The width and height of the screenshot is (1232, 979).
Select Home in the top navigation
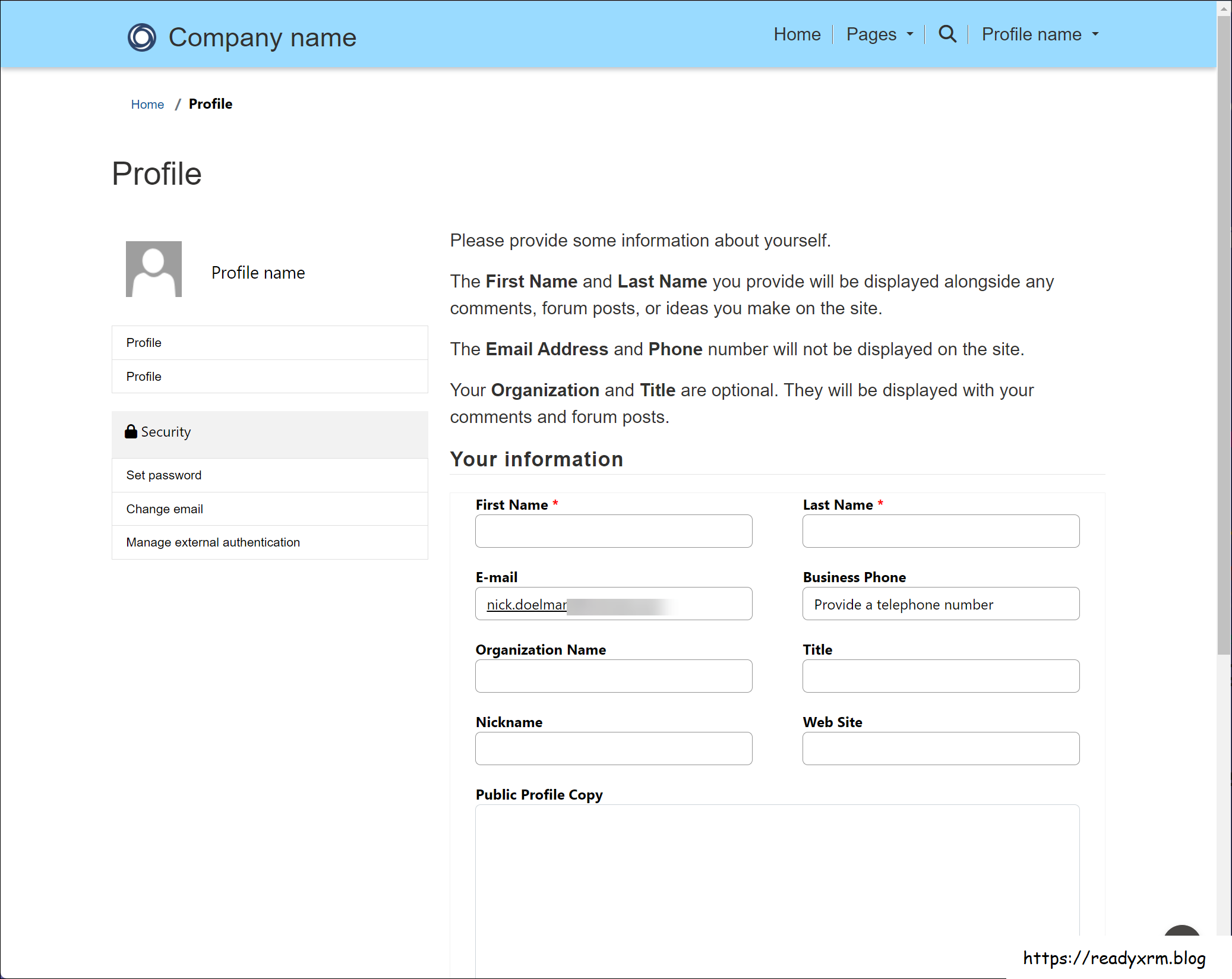797,34
